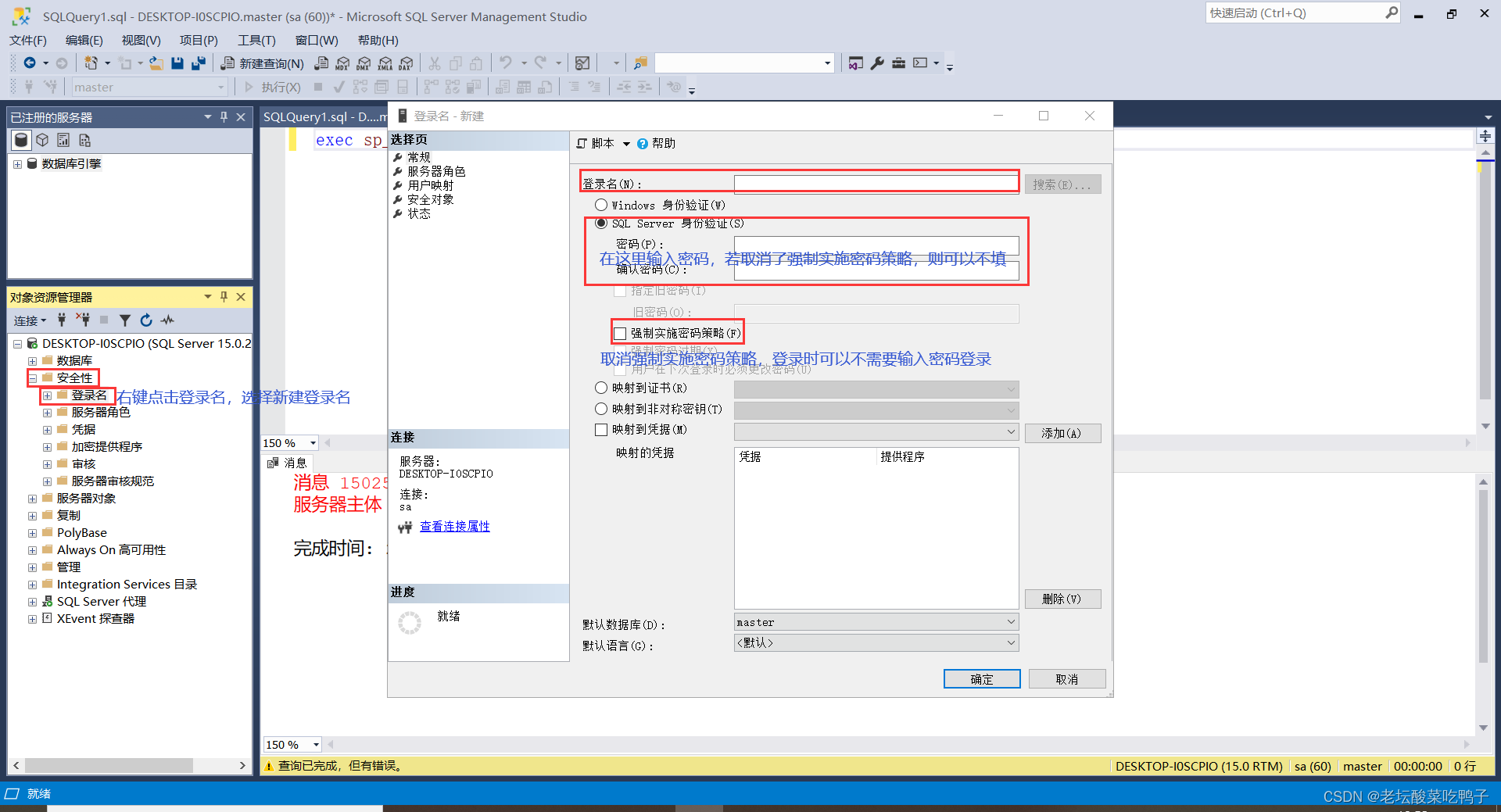Click the 新建查询(N) toolbar button
The width and height of the screenshot is (1501, 812).
263,63
